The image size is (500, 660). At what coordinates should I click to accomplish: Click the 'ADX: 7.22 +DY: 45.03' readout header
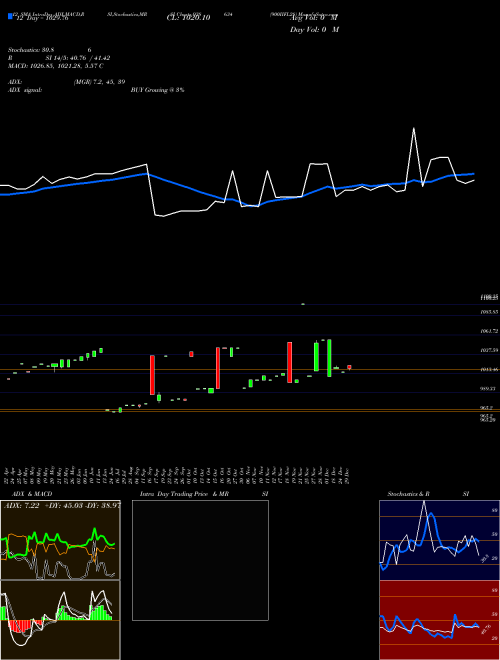tap(61, 505)
